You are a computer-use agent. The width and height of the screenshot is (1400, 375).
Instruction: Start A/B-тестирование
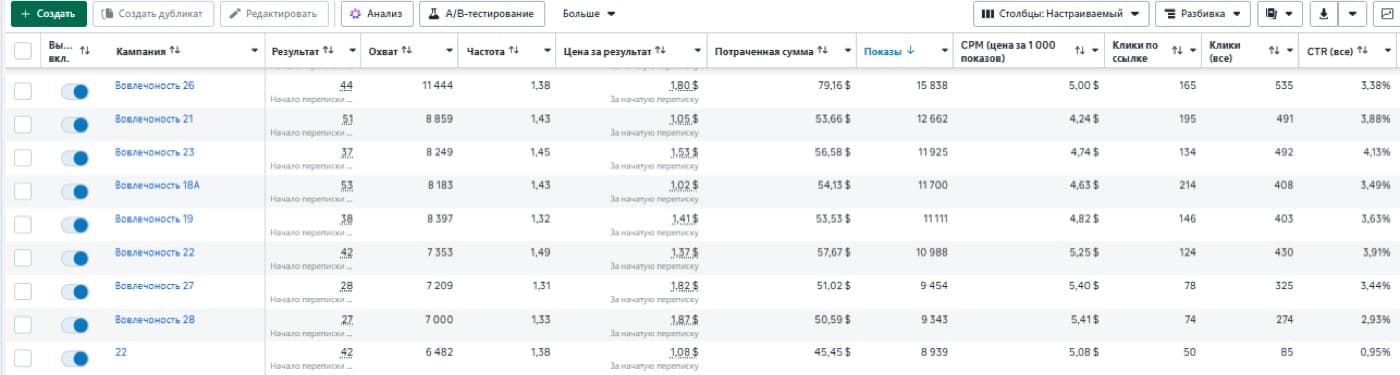click(482, 14)
